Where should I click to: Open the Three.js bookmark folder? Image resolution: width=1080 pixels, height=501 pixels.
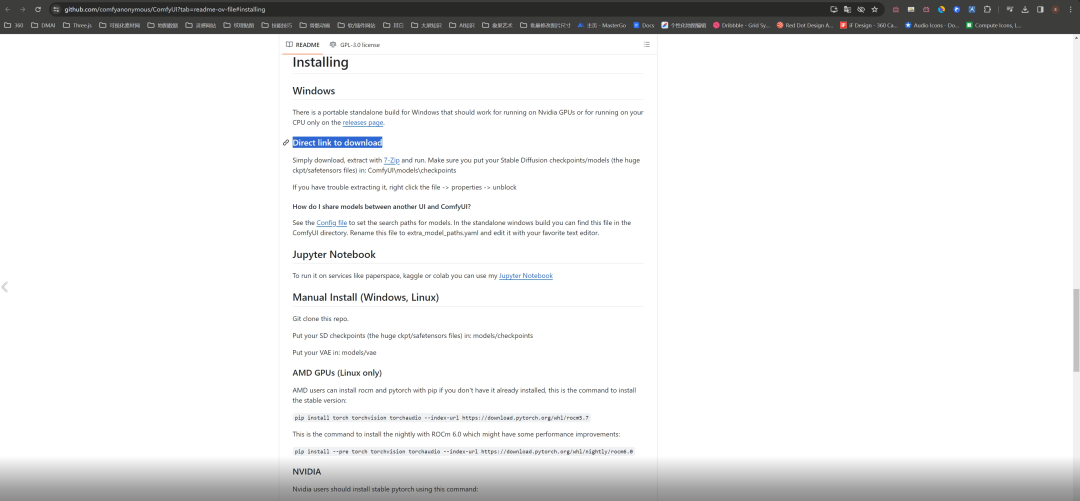[x=77, y=25]
